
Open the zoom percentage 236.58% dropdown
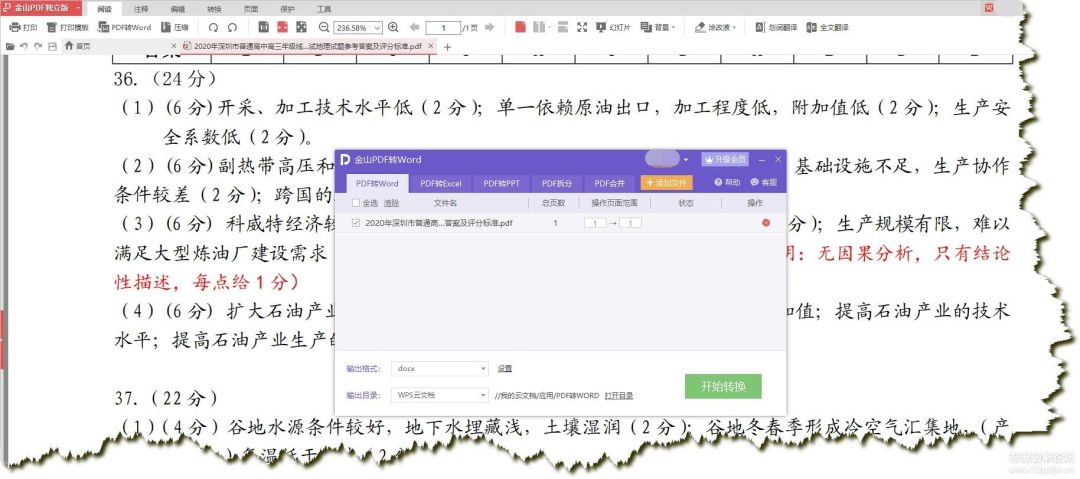pos(377,28)
